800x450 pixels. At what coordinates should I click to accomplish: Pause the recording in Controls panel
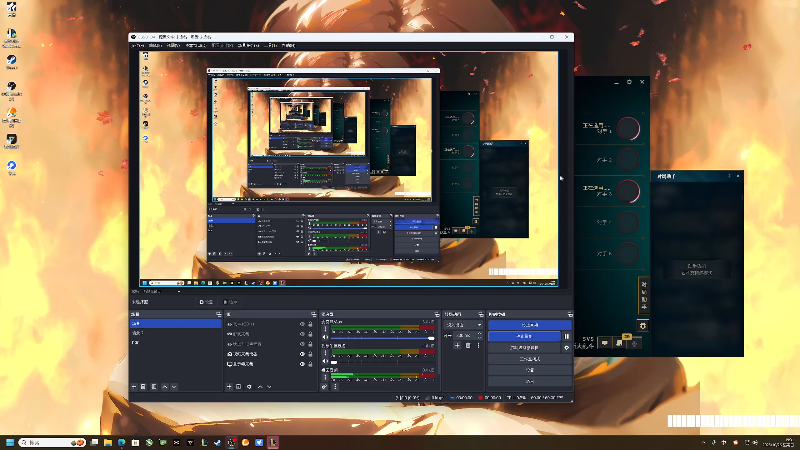click(x=566, y=336)
